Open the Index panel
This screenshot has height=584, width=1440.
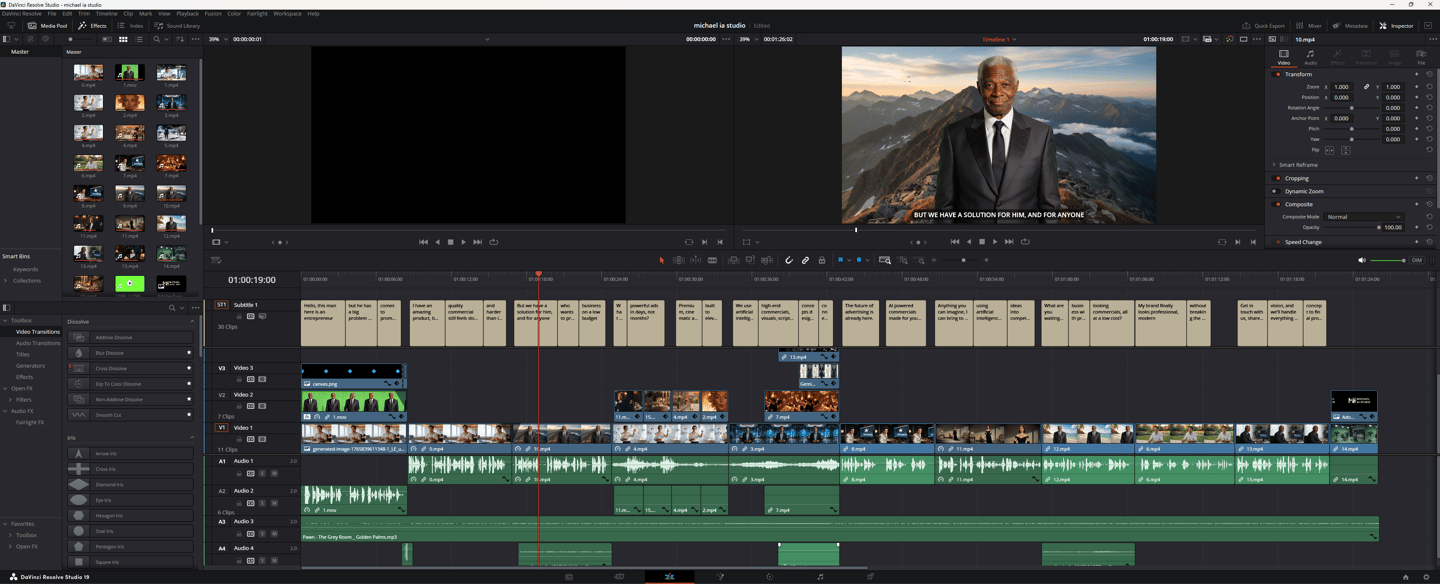(x=131, y=25)
